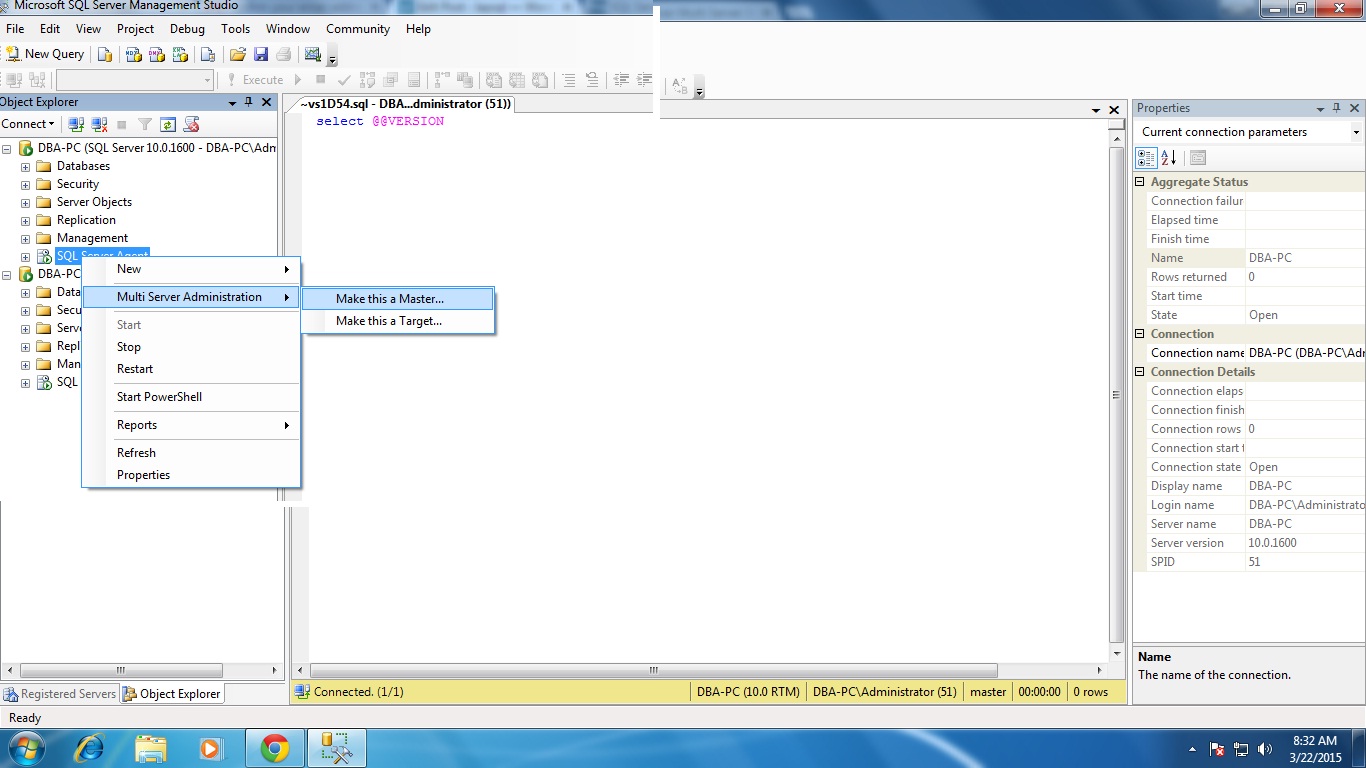1366x768 pixels.
Task: Toggle auto-hide pin on the Properties panel
Action: 1336,108
